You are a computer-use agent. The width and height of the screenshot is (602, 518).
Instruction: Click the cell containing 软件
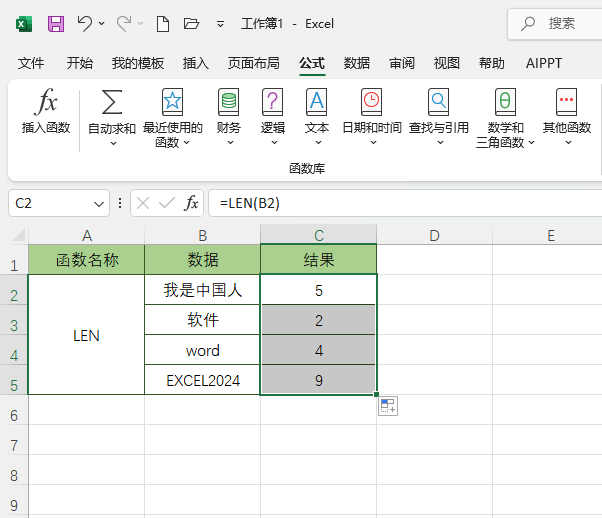click(203, 320)
